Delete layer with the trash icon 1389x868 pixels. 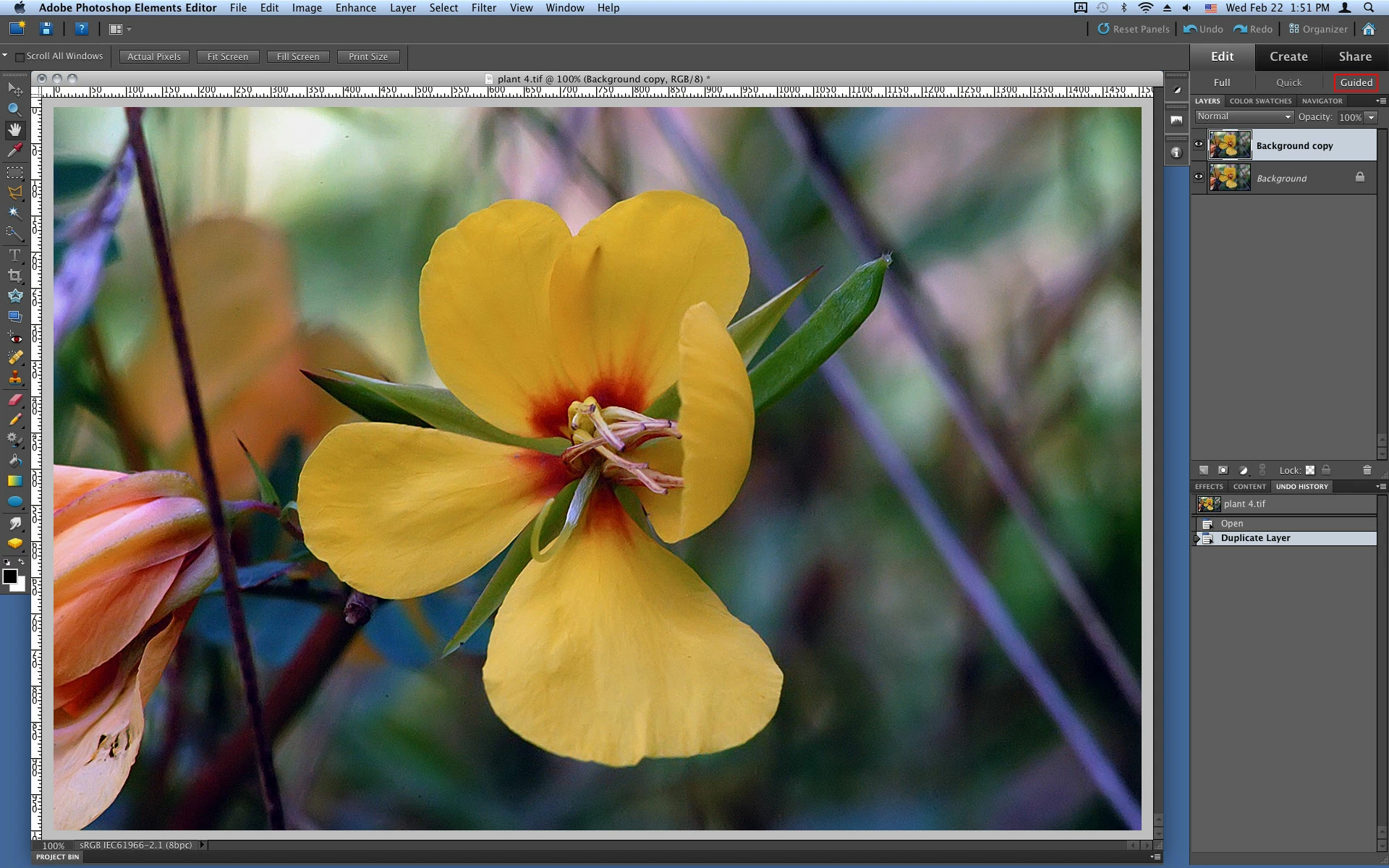click(1367, 470)
